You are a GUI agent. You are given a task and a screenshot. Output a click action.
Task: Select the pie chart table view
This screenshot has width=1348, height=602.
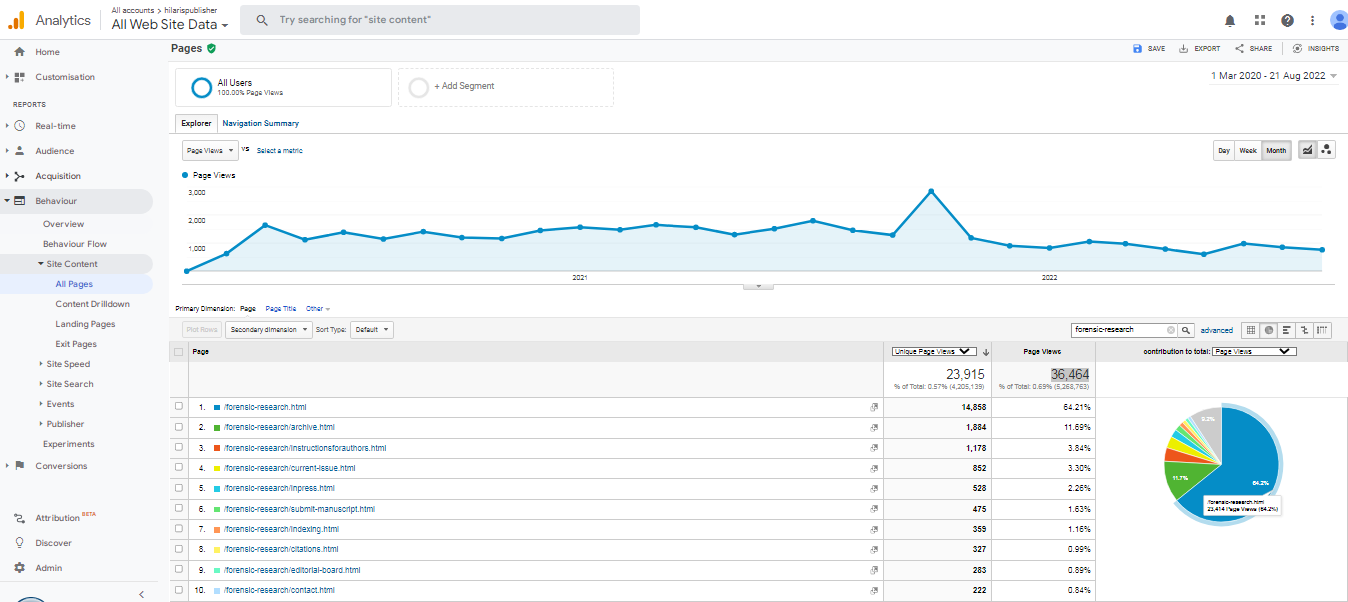tap(1268, 330)
